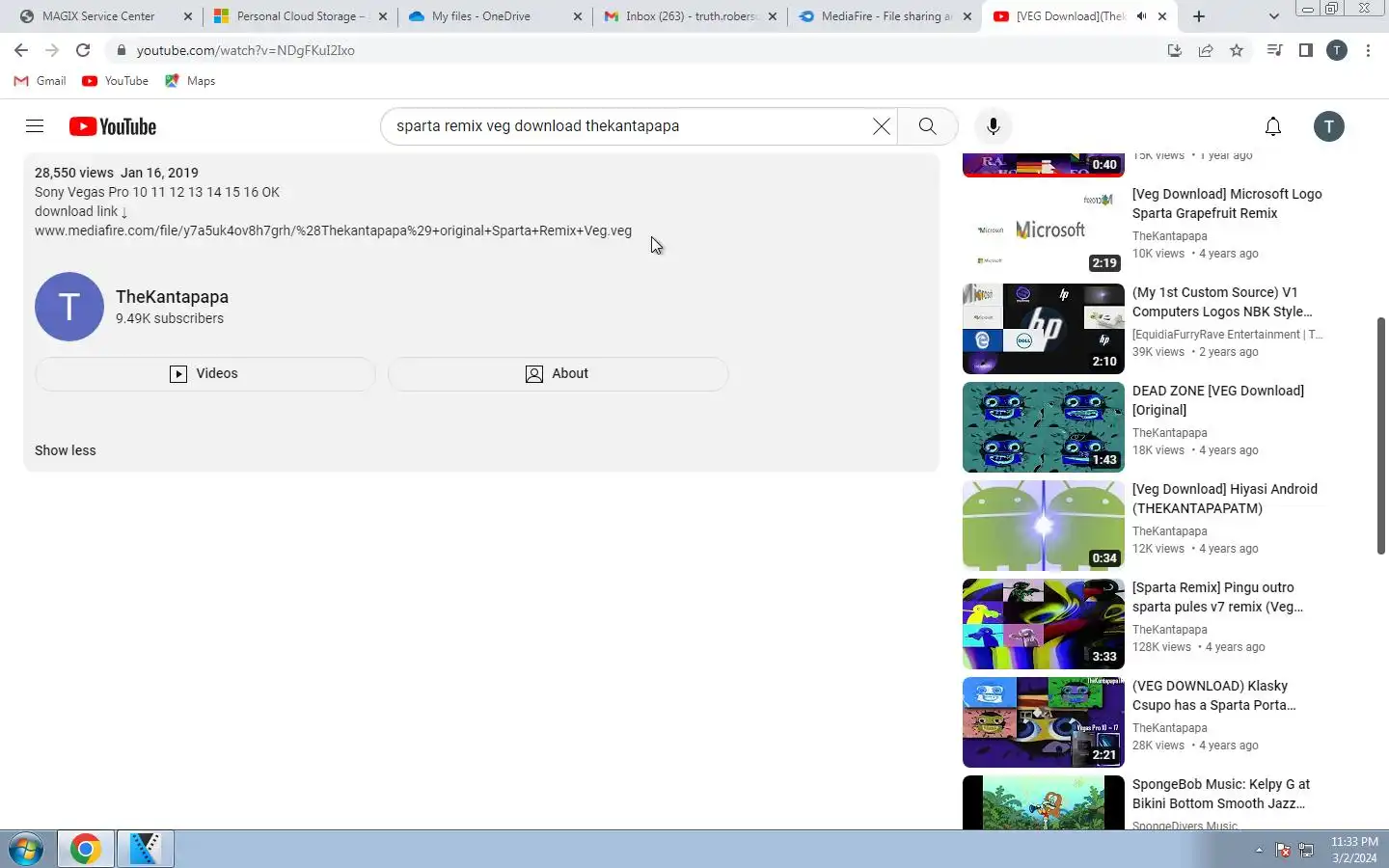Open Klasky Csupo Sparta video thumbnail
Viewport: 1389px width, 868px height.
[x=1044, y=722]
